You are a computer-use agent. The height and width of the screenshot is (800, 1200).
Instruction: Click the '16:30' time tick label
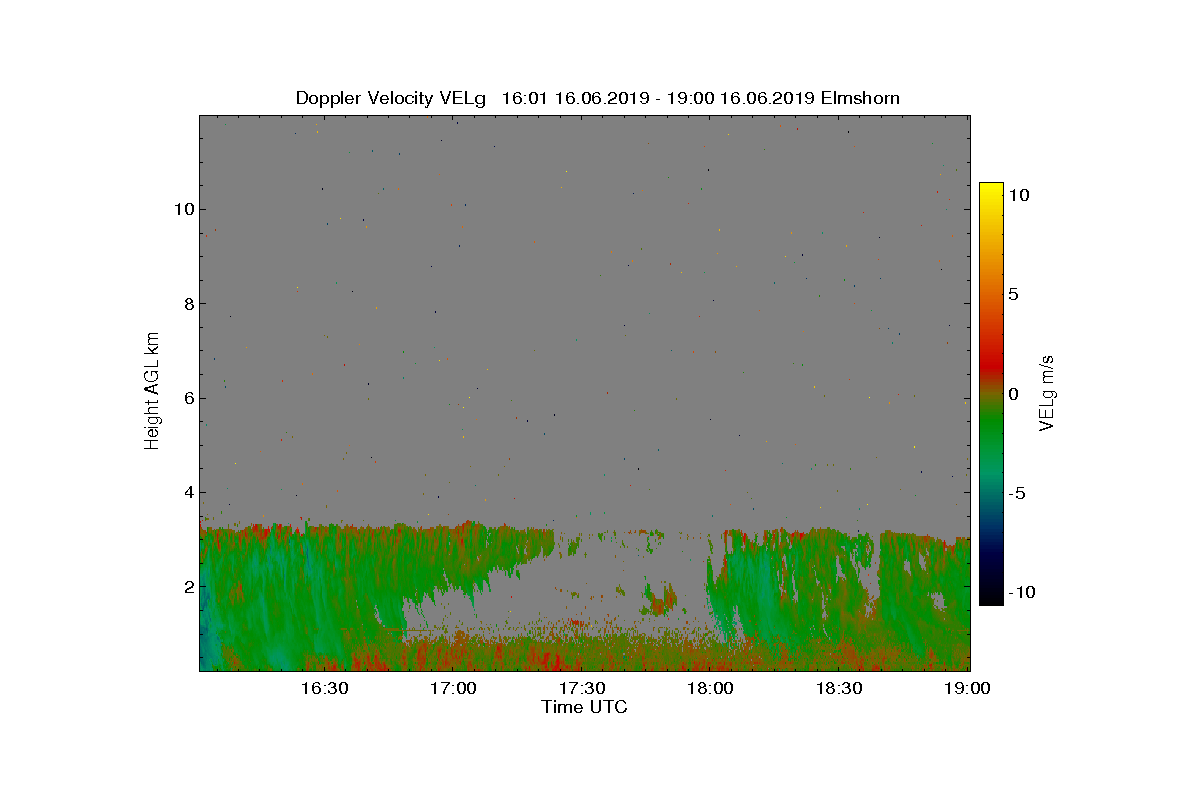(324, 688)
